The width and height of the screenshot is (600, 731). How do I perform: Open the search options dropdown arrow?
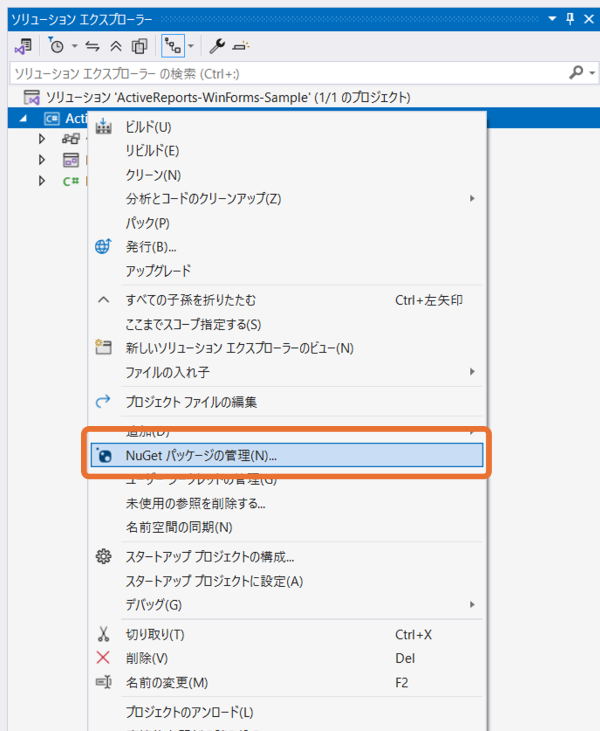tap(592, 73)
